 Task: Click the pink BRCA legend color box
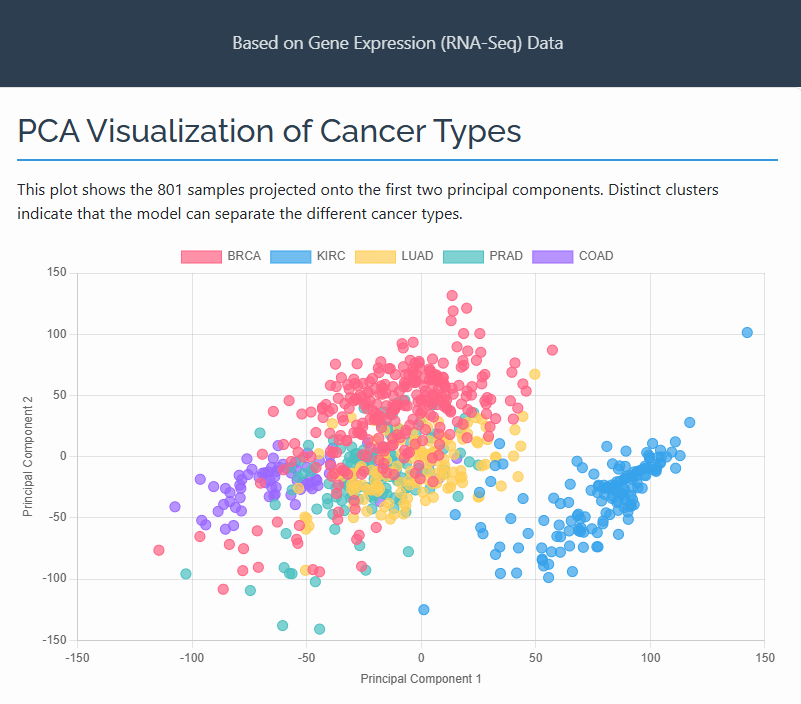[201, 256]
